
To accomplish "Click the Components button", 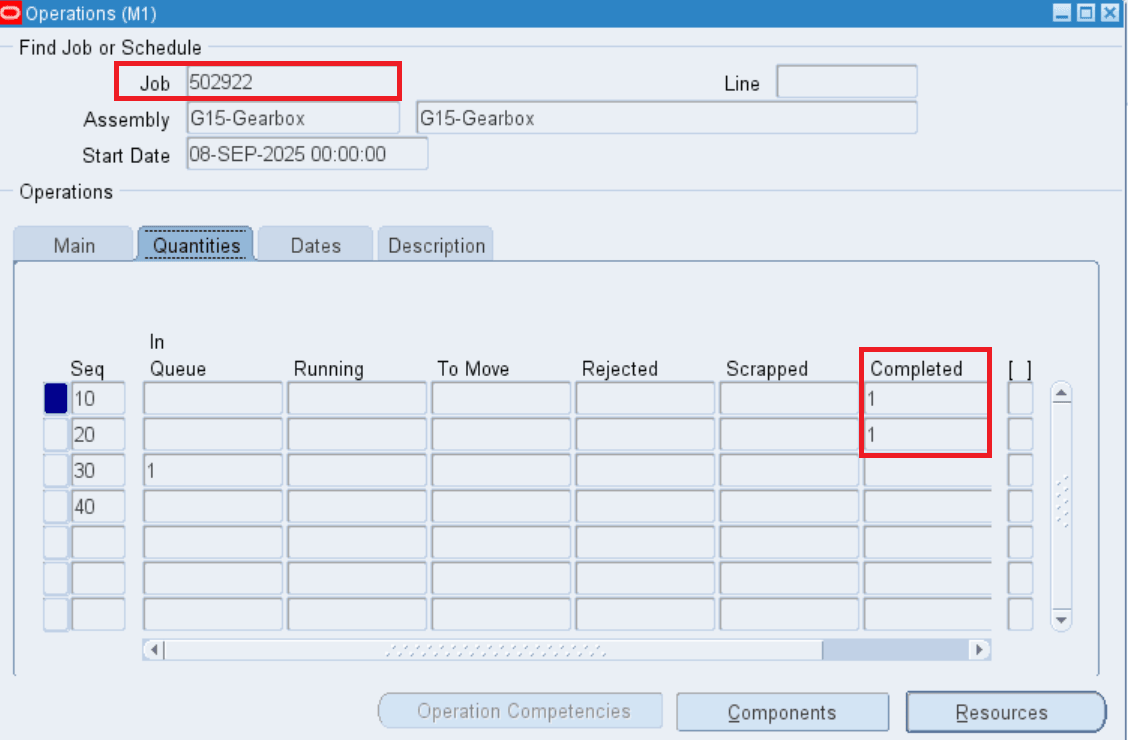I will tap(782, 712).
